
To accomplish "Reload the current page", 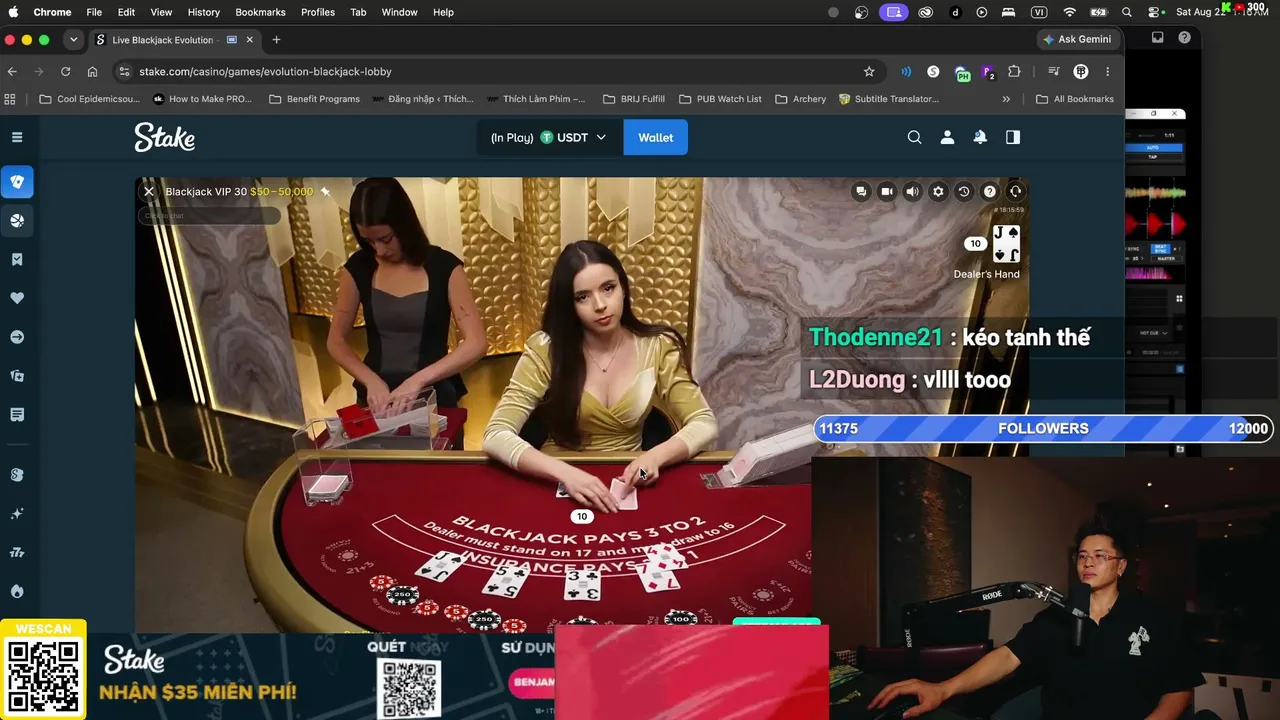I will (66, 72).
